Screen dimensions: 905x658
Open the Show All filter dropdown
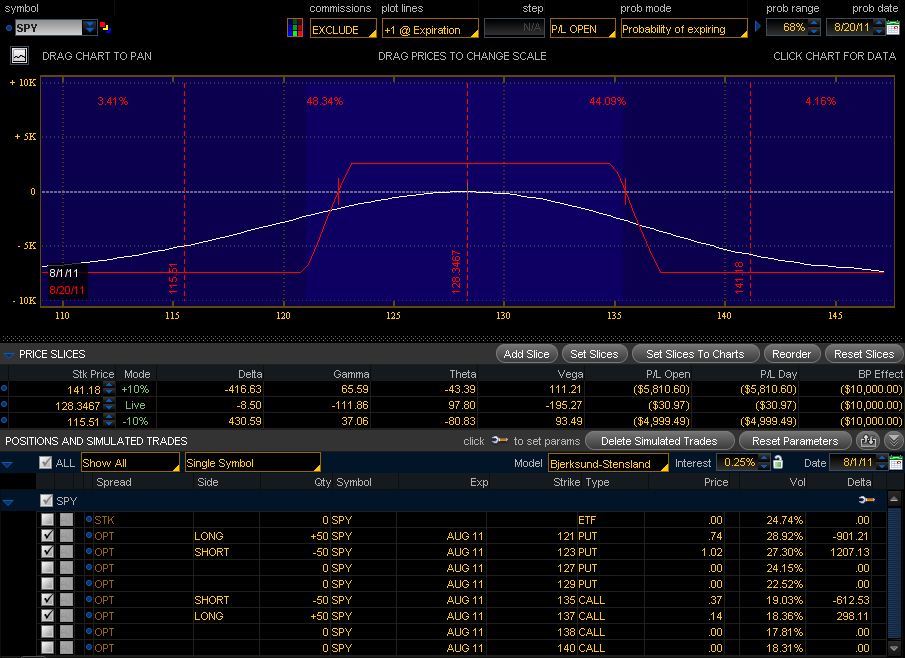point(130,463)
